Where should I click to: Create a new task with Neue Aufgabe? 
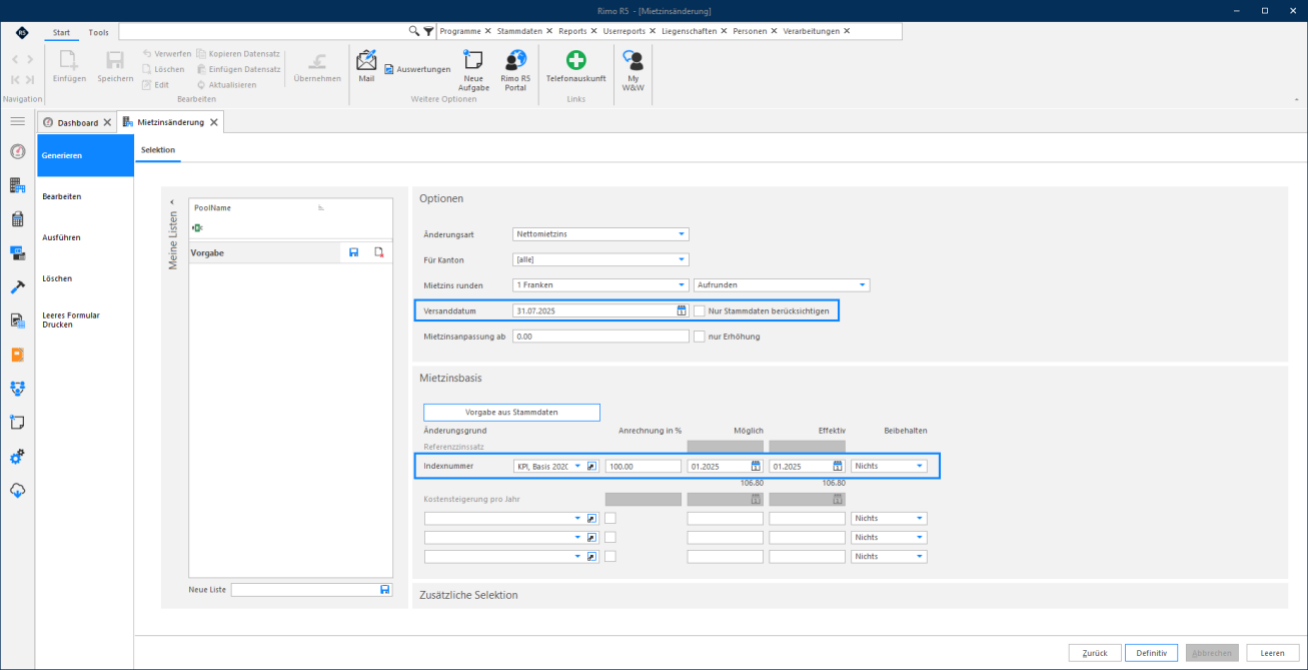pyautogui.click(x=473, y=70)
